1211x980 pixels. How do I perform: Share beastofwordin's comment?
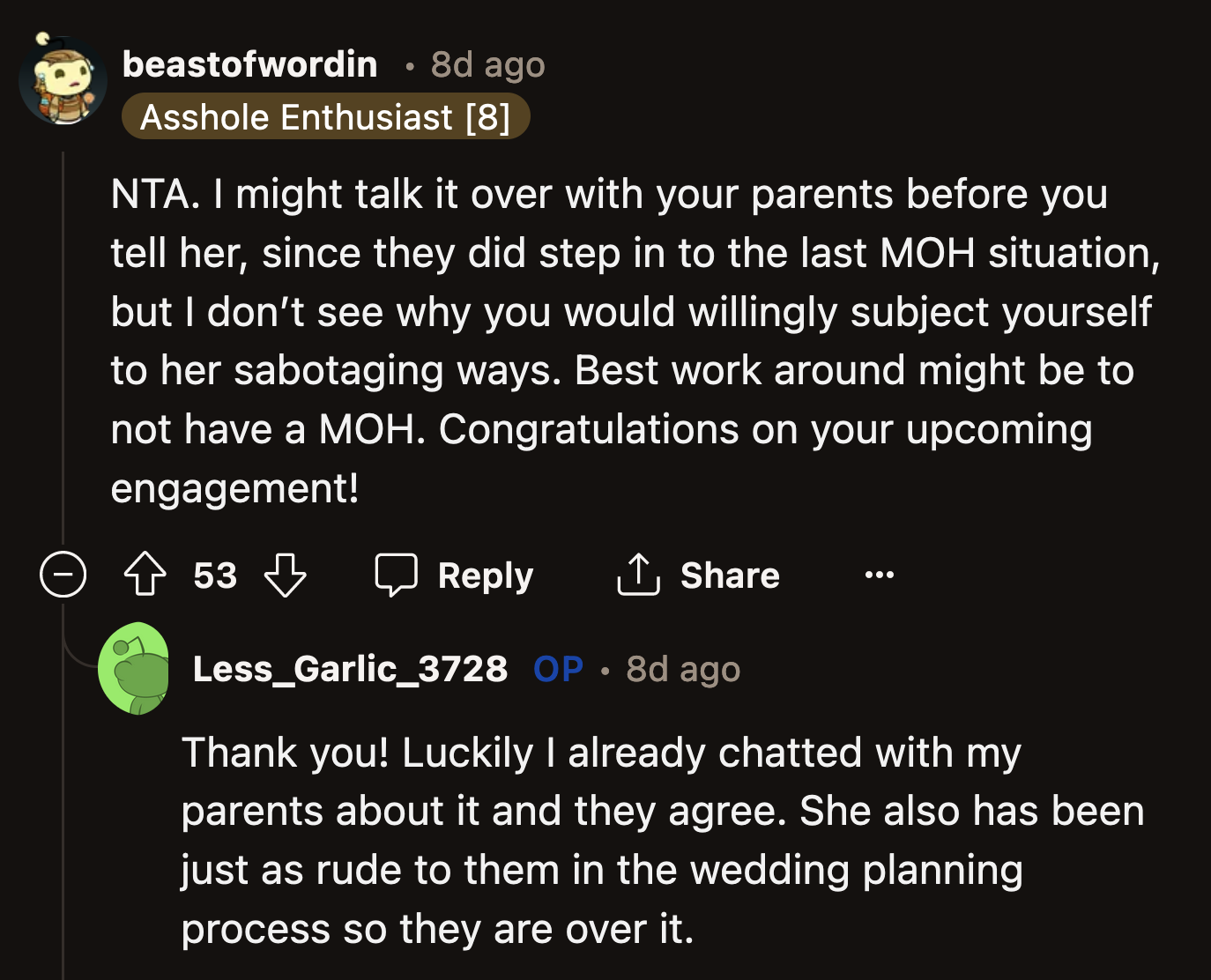699,575
